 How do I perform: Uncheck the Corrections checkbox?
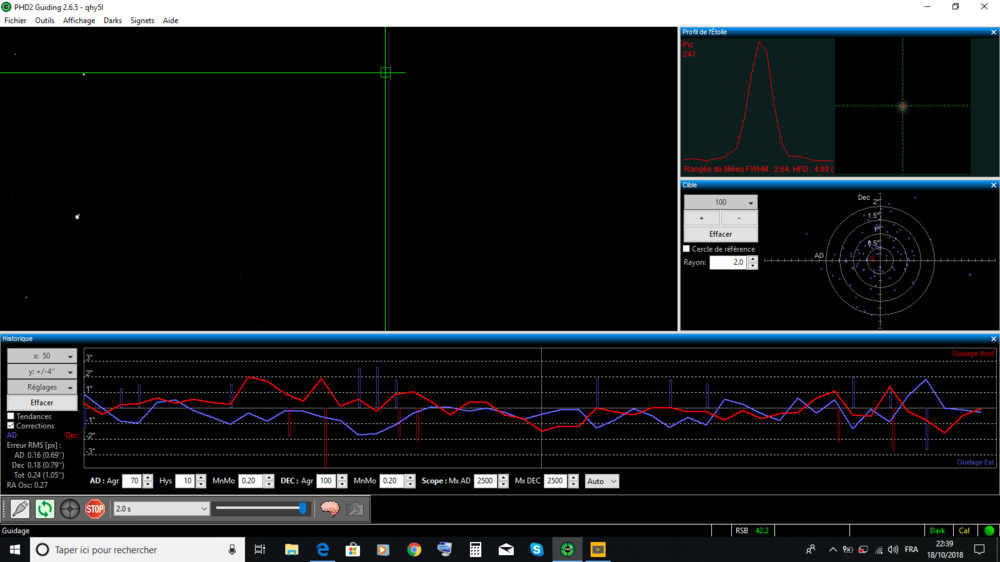[x=10, y=425]
